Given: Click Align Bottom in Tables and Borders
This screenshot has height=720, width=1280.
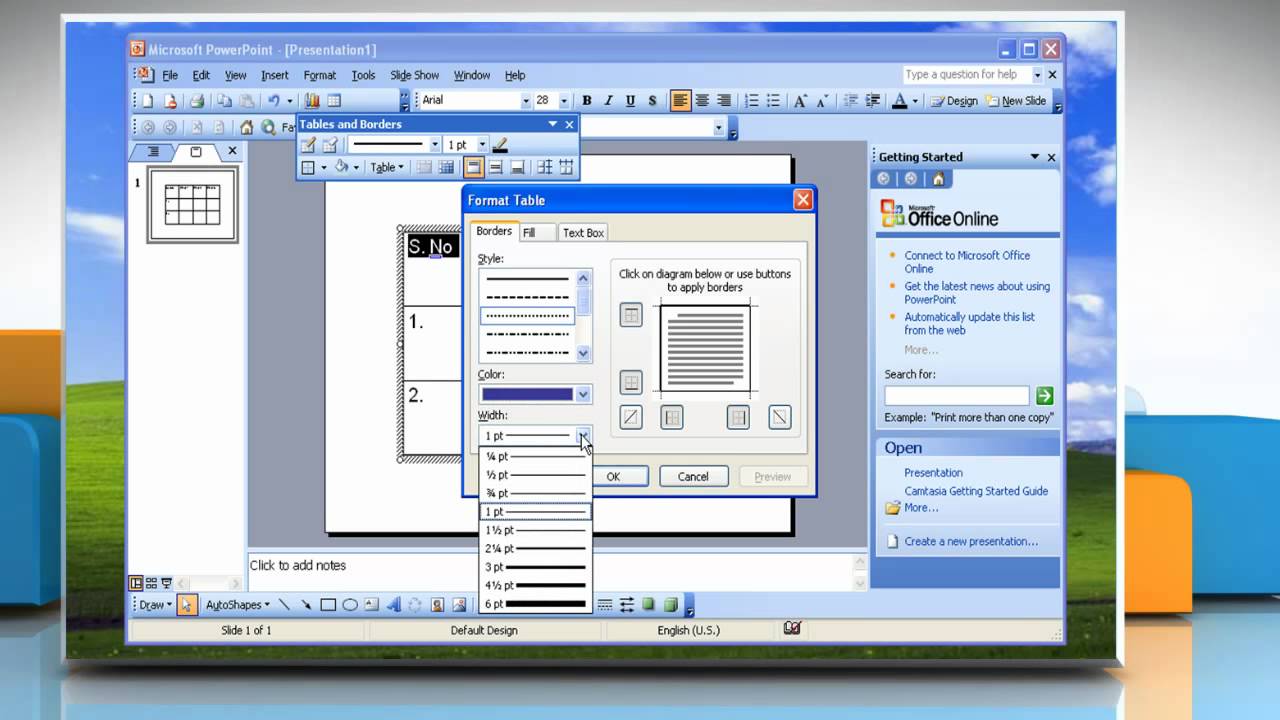Looking at the screenshot, I should (x=517, y=168).
